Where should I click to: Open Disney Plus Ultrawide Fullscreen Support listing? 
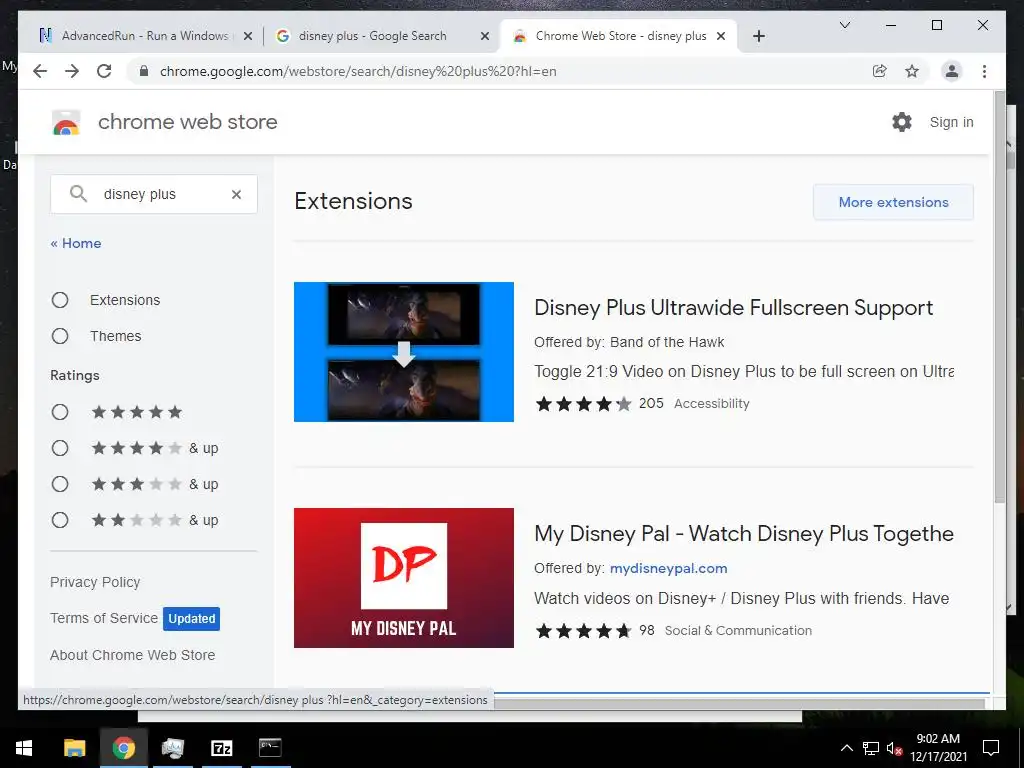coord(733,308)
